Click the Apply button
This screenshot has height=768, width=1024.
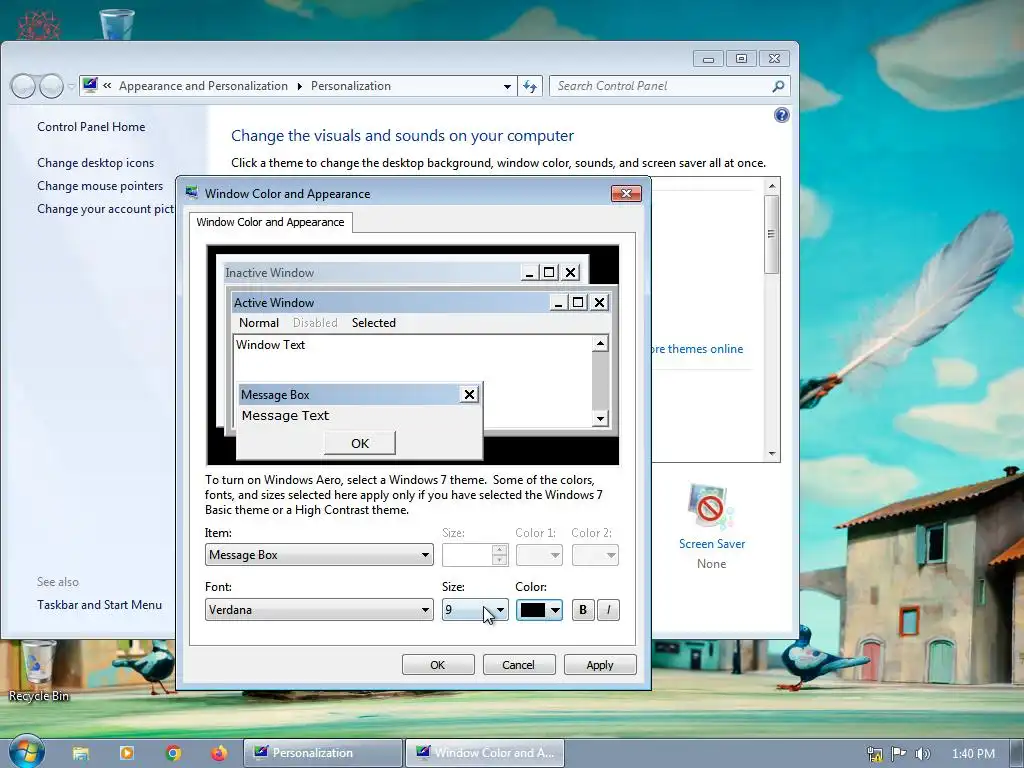coord(600,665)
